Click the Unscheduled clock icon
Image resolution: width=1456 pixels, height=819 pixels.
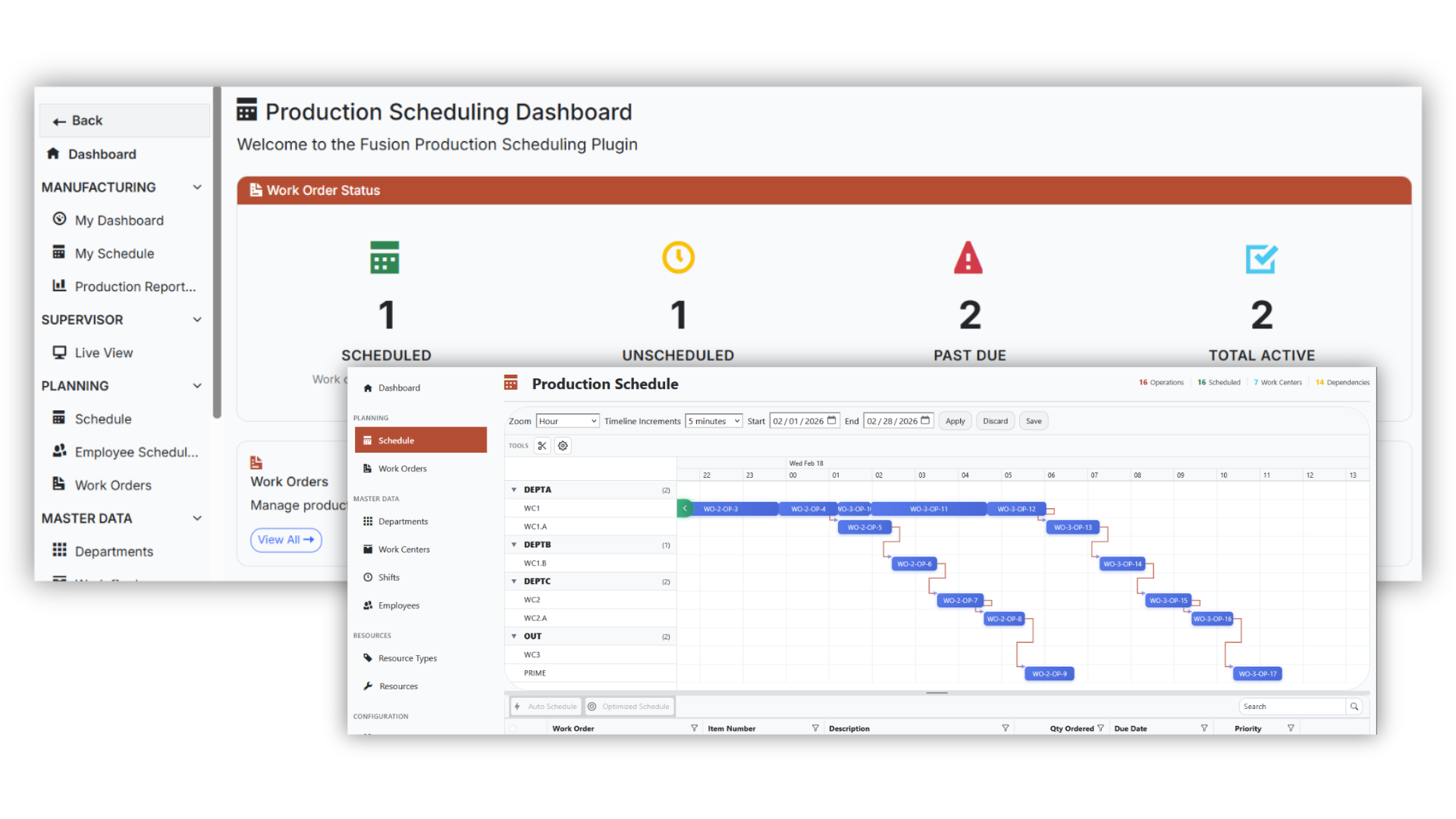tap(678, 258)
